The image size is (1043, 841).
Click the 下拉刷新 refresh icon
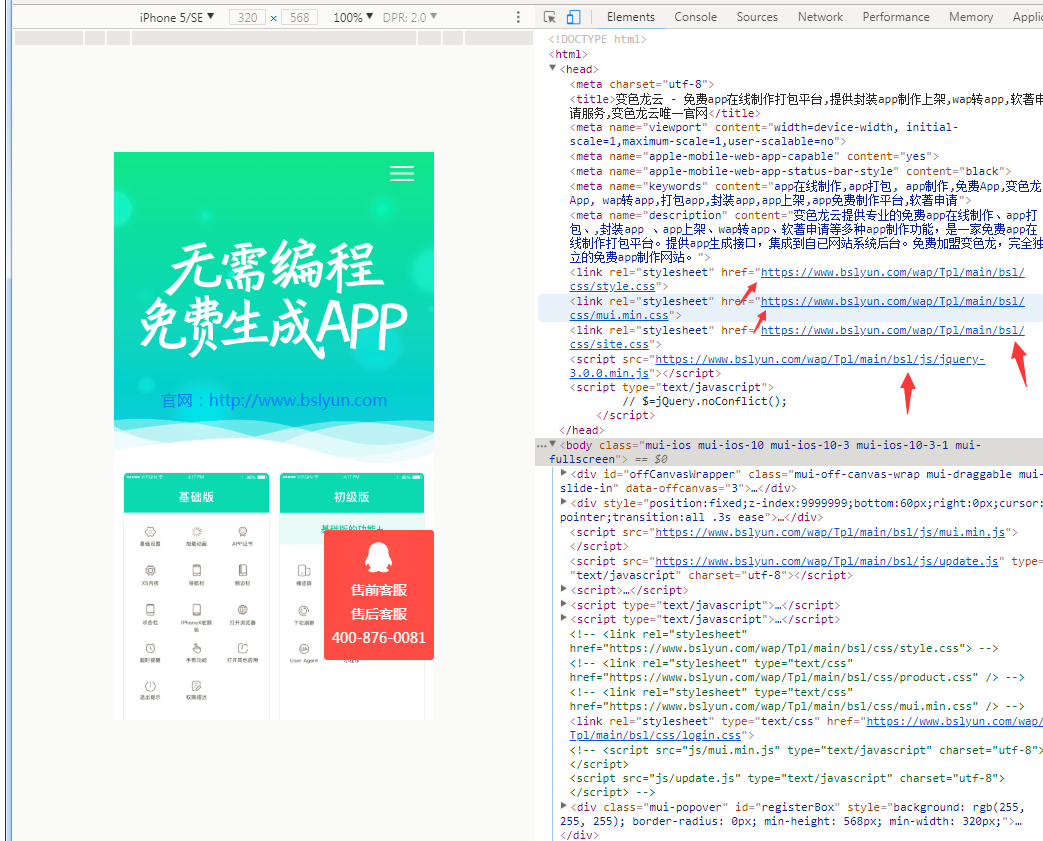[x=304, y=611]
